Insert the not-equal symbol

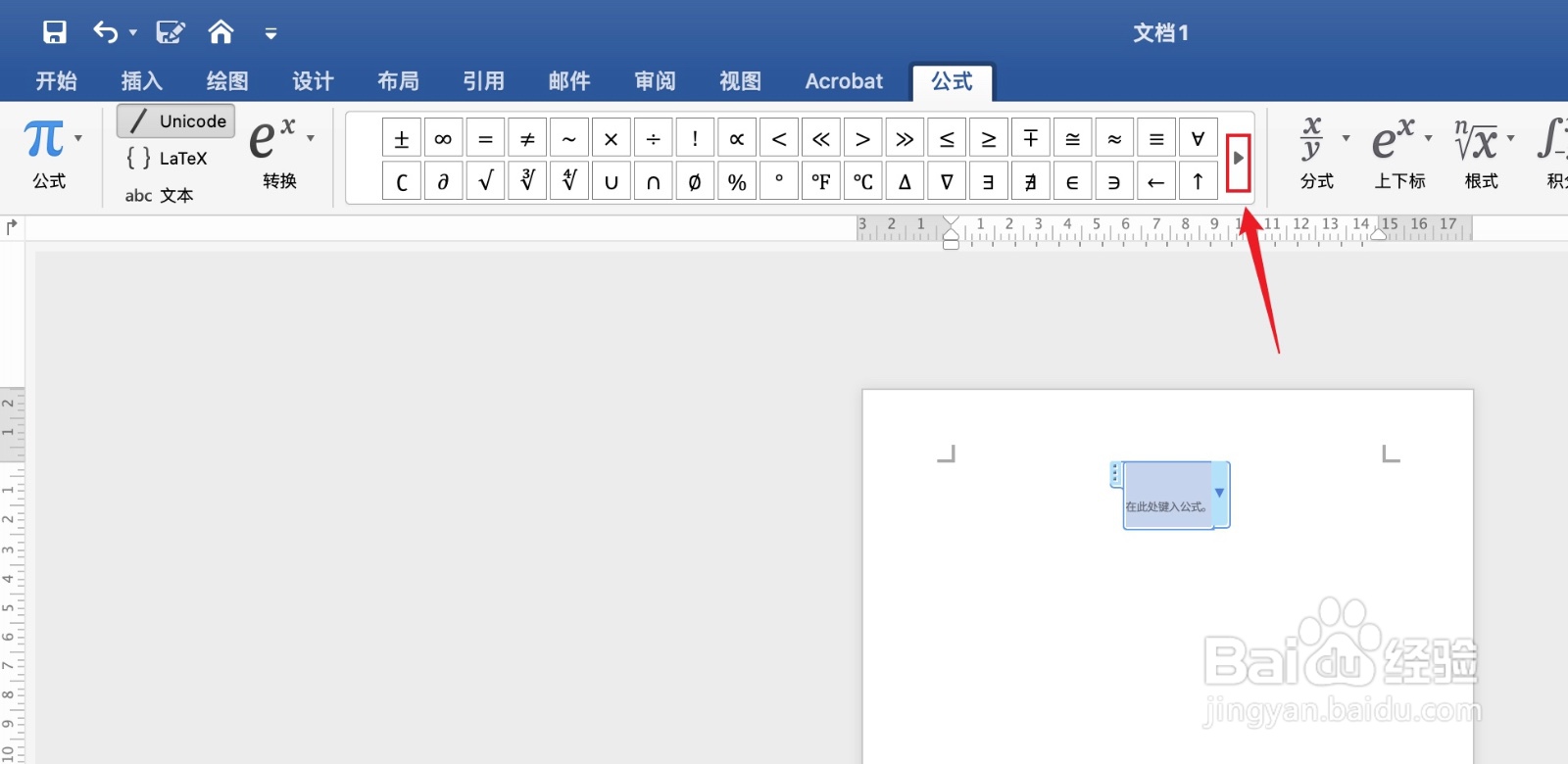(527, 138)
